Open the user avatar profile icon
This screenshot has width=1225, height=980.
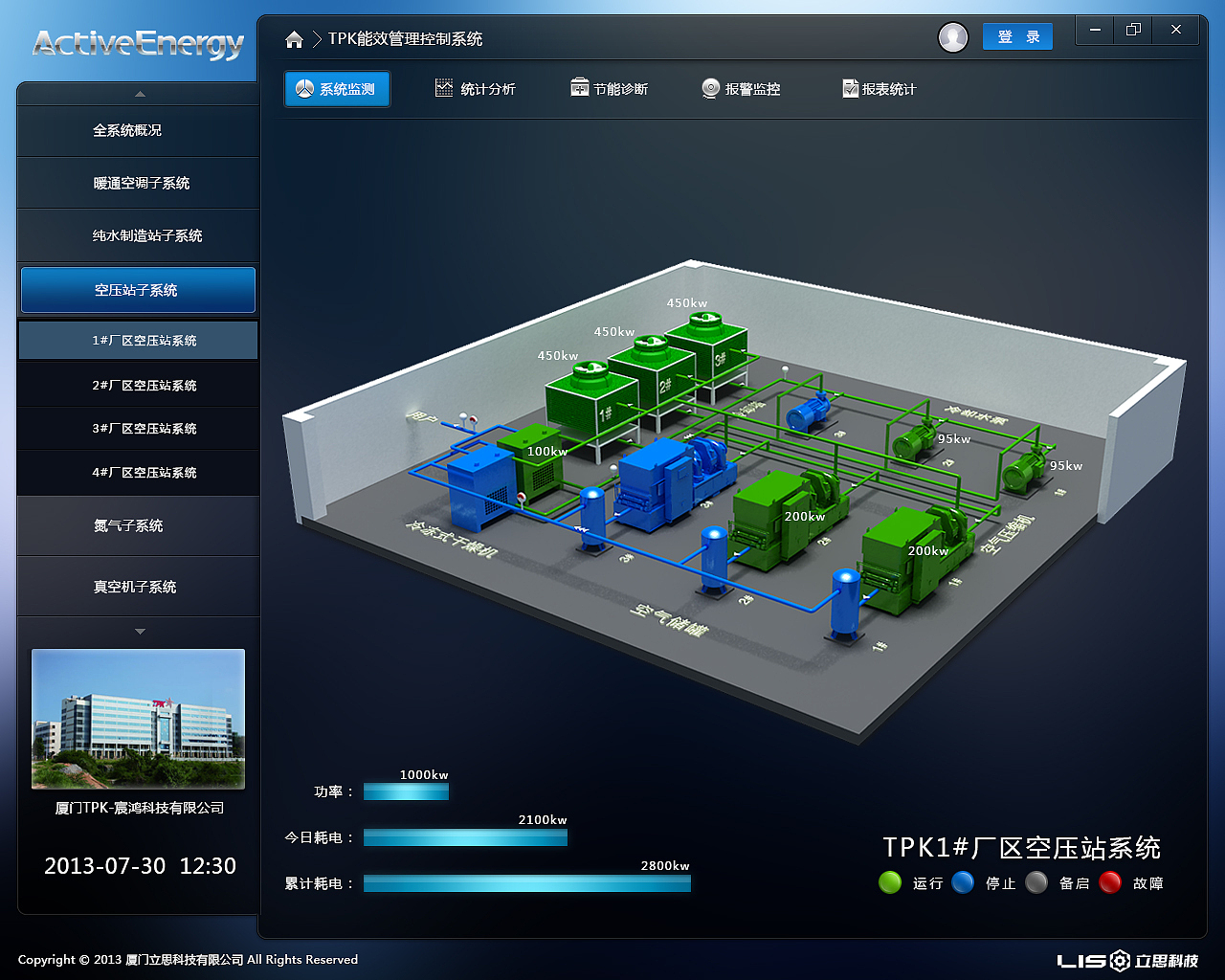coord(952,37)
